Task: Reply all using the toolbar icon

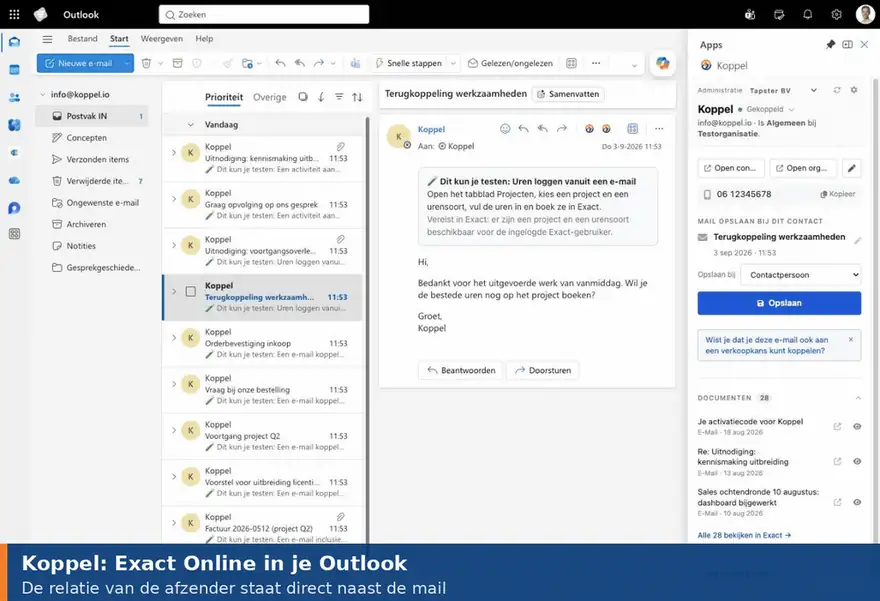Action: (x=300, y=63)
